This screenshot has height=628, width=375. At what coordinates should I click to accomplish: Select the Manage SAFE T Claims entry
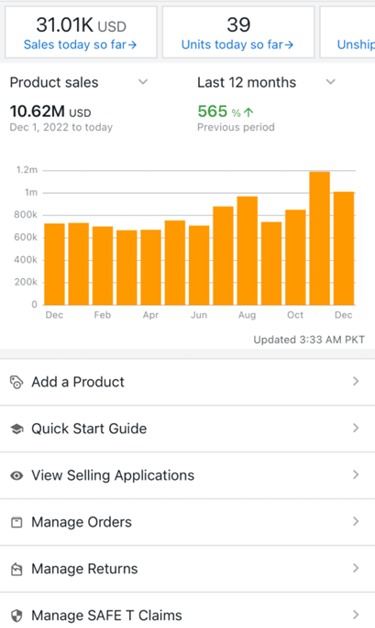click(188, 610)
